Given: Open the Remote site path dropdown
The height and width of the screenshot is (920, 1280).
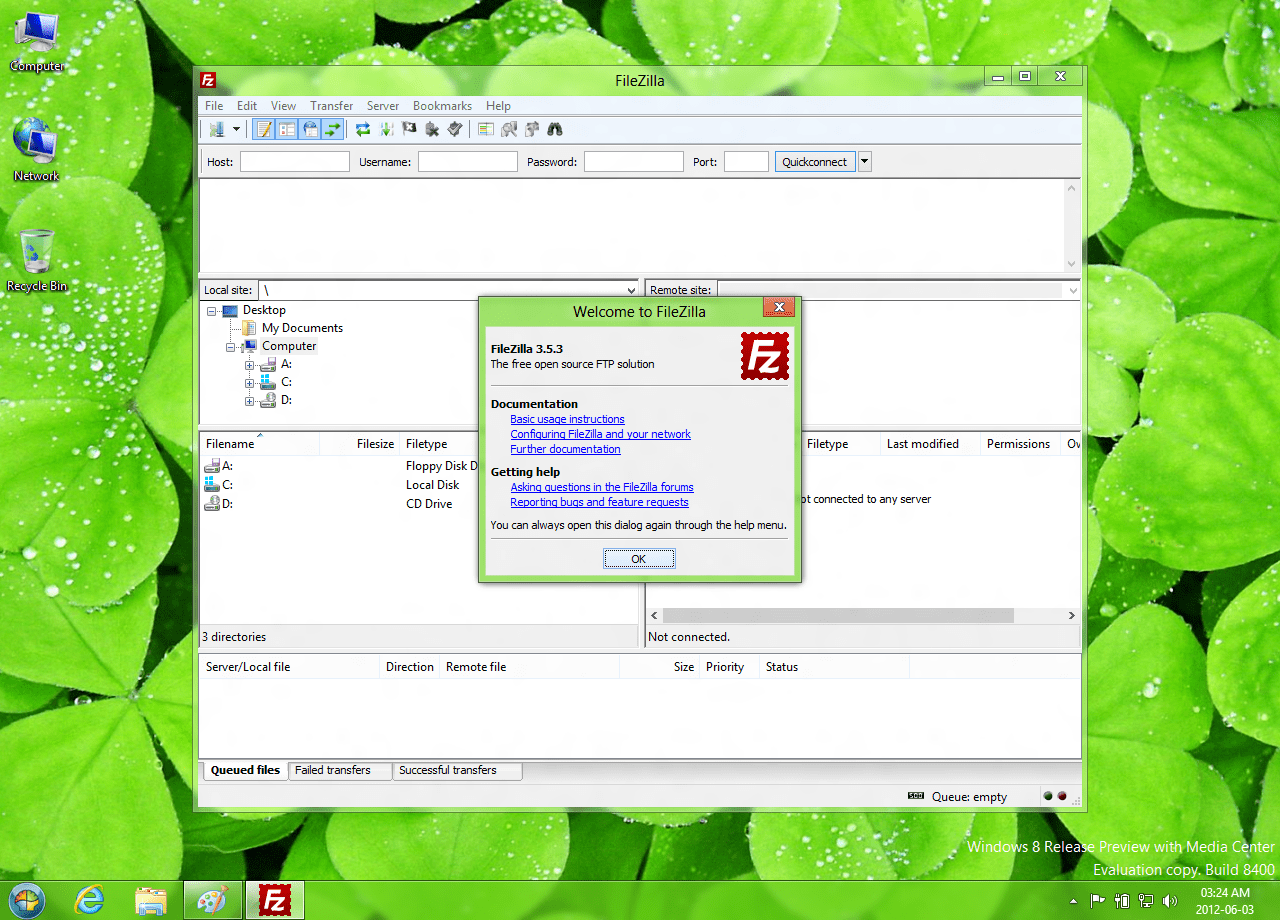Looking at the screenshot, I should (x=1073, y=290).
